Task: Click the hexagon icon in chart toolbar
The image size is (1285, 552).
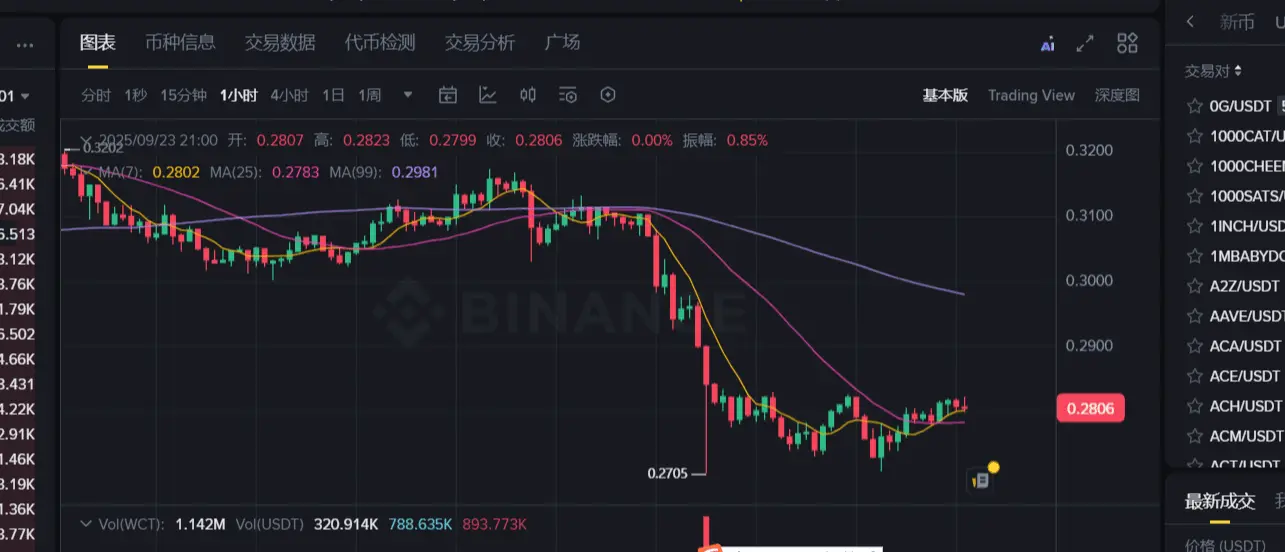Action: tap(608, 95)
